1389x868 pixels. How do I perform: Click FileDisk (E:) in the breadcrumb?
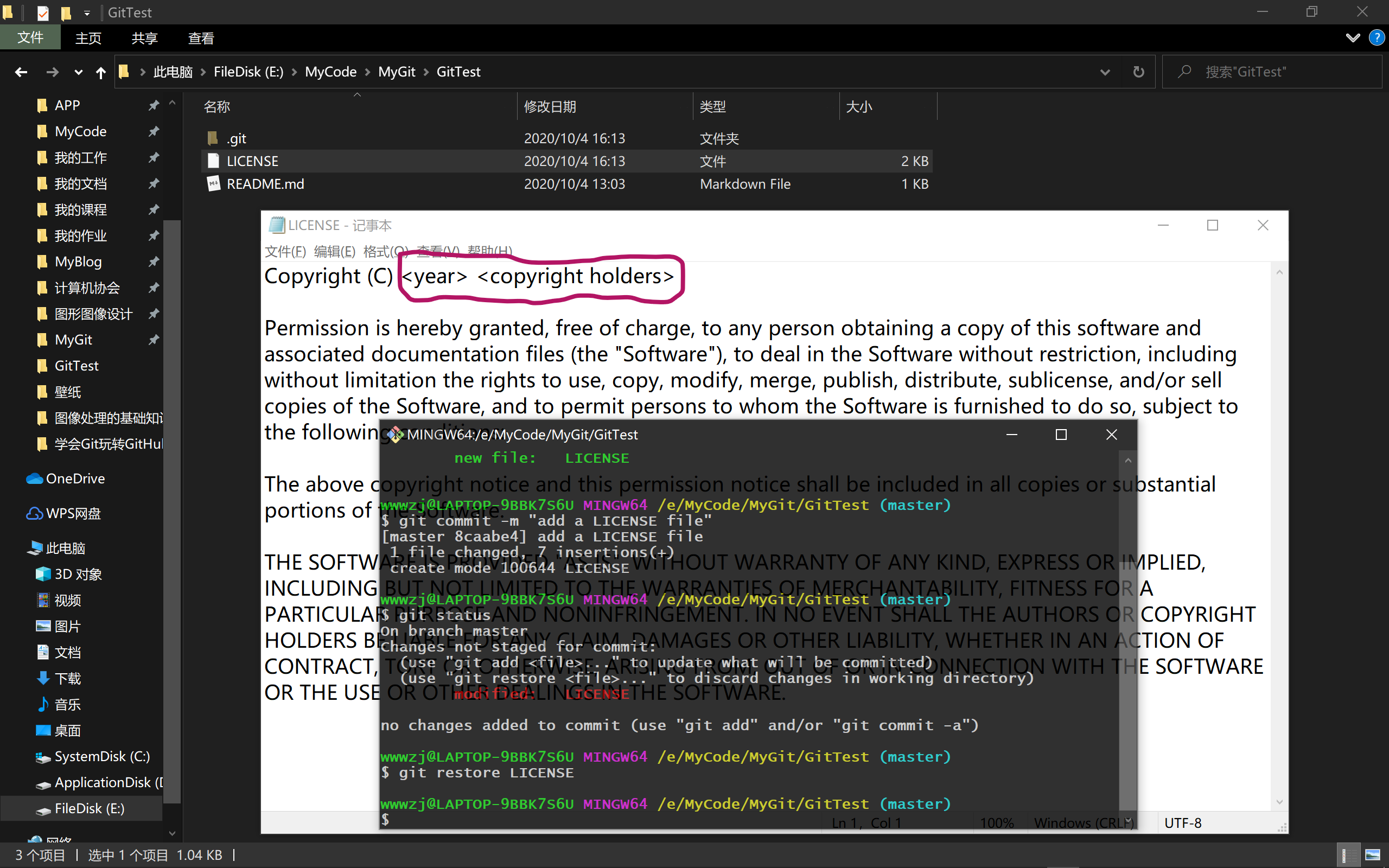pos(249,72)
